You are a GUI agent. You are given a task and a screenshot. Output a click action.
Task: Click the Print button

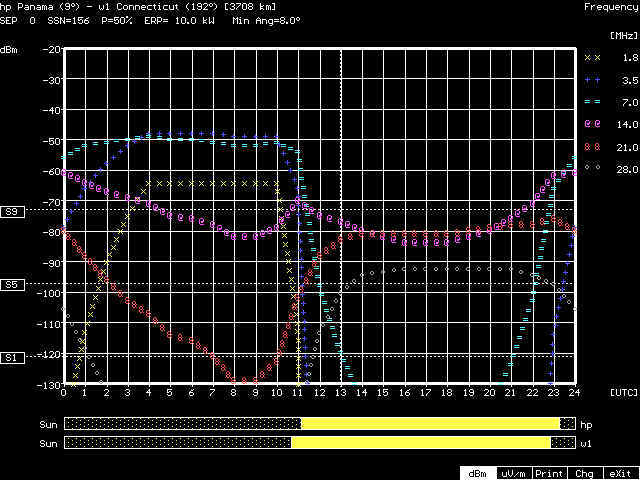[550, 473]
